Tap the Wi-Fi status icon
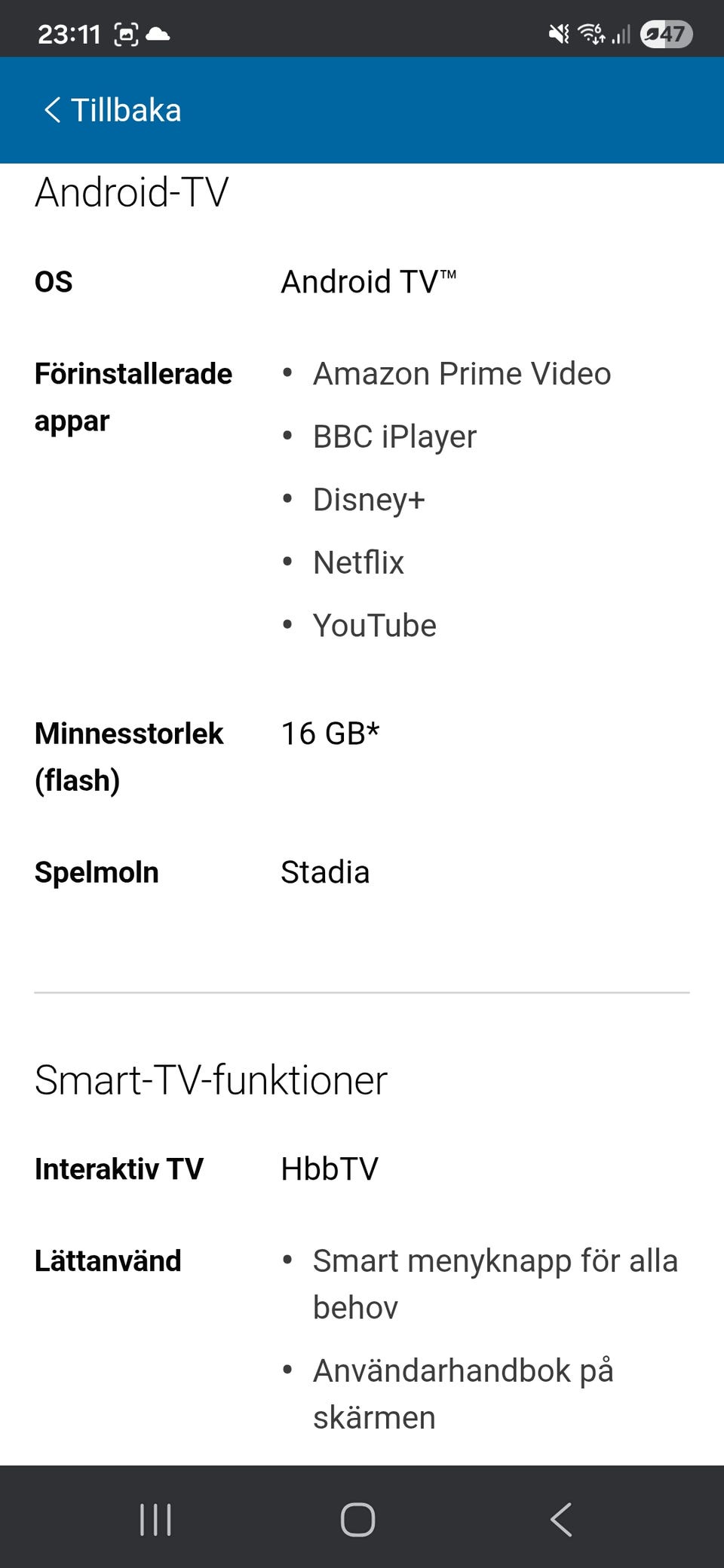Viewport: 724px width, 1568px height. tap(591, 34)
